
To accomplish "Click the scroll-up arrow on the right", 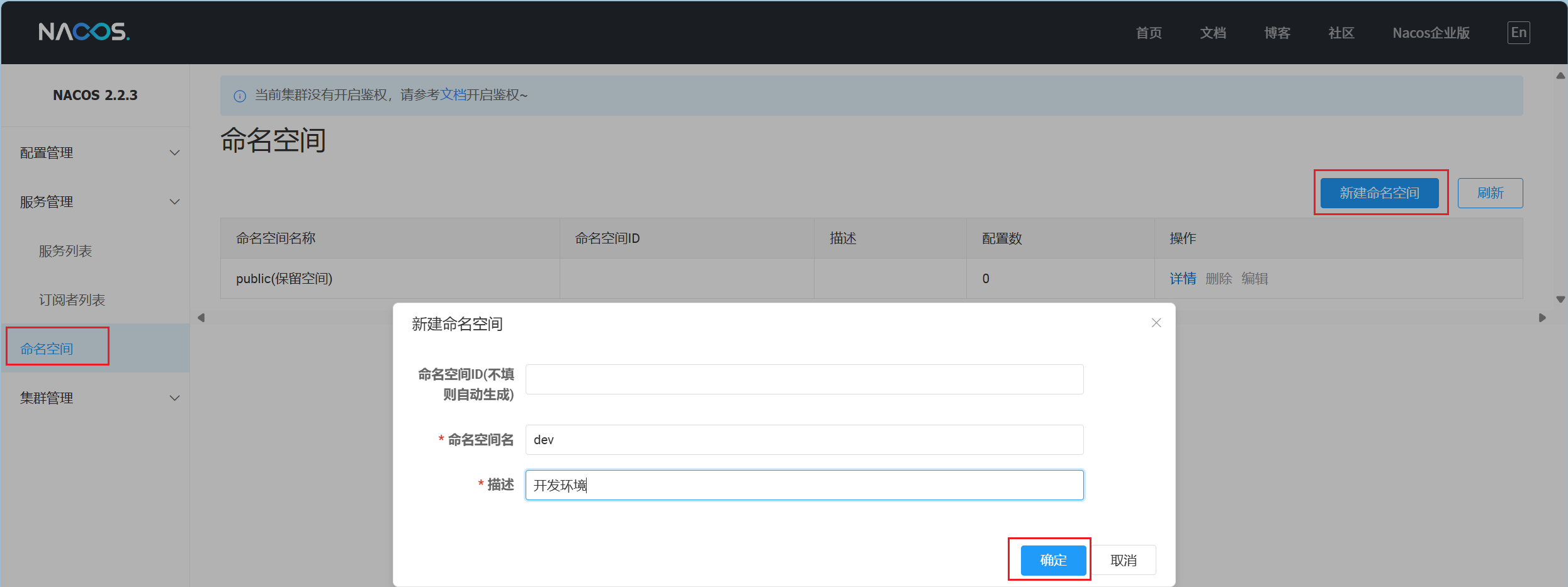I will click(1560, 75).
